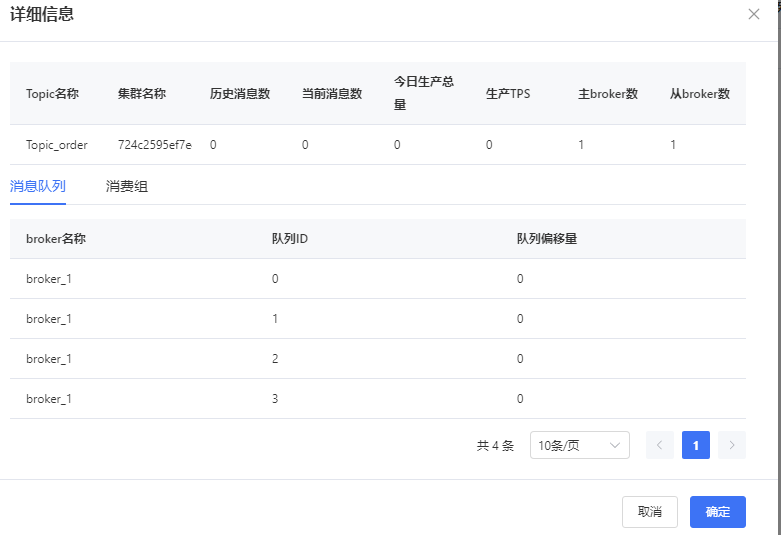Switch to the 消费组 tab

(127, 186)
